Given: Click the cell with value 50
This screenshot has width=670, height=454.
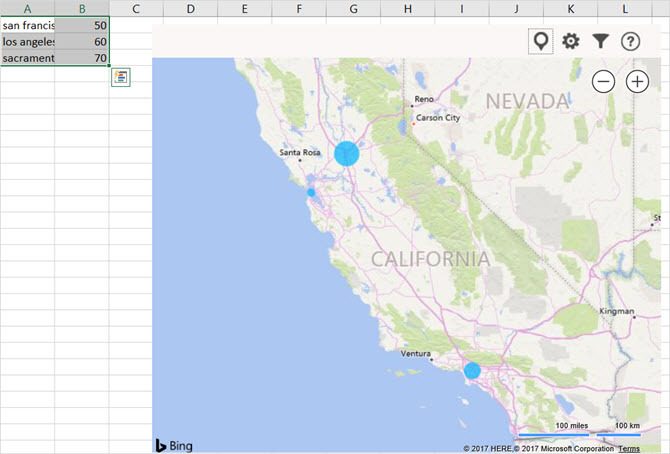Looking at the screenshot, I should pos(82,25).
